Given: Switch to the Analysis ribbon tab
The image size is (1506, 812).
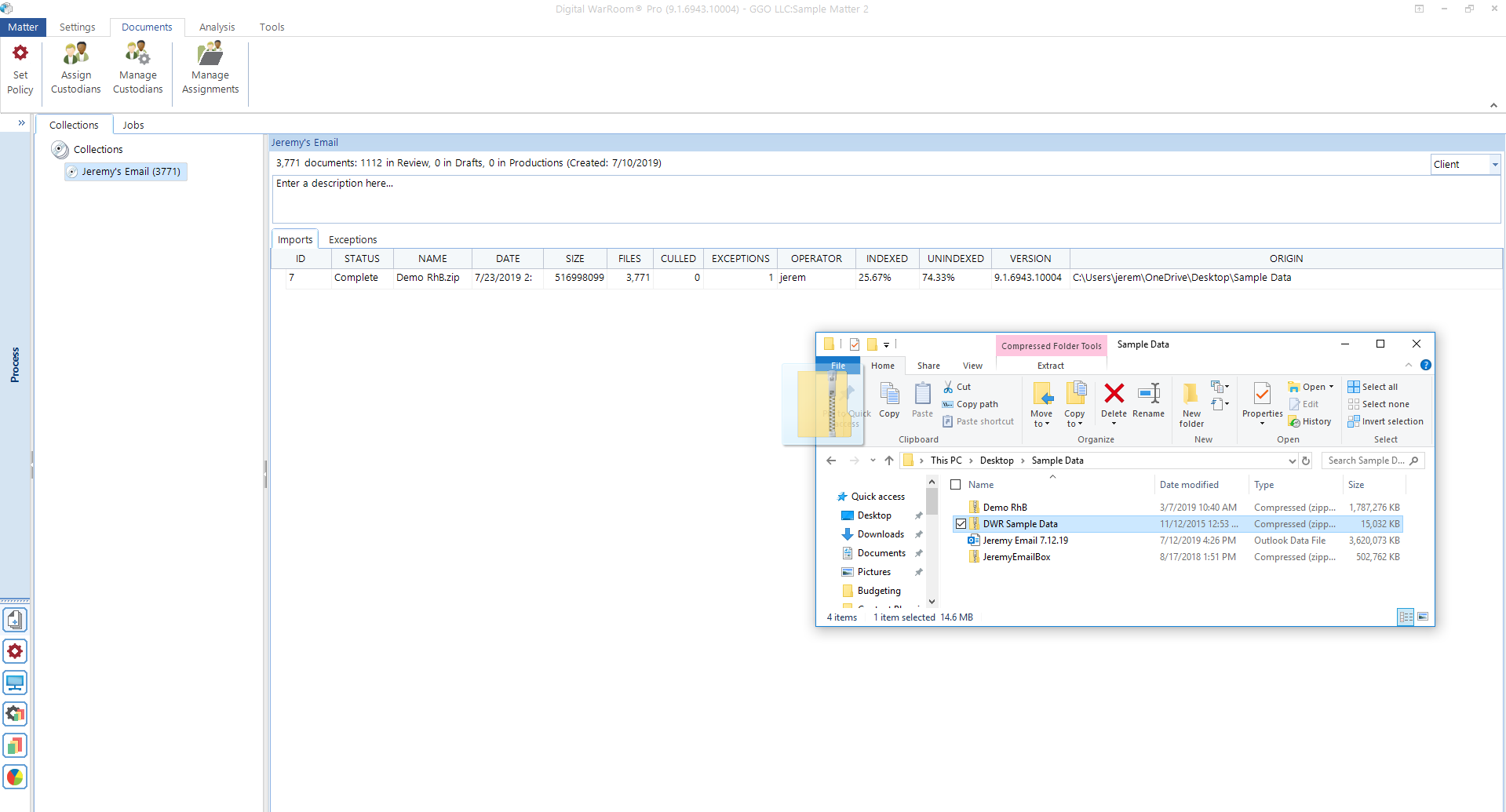Looking at the screenshot, I should click(x=217, y=27).
